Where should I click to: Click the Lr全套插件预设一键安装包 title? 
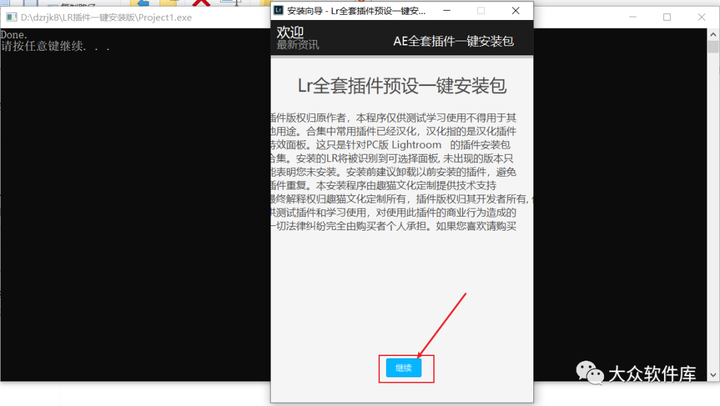(x=402, y=86)
